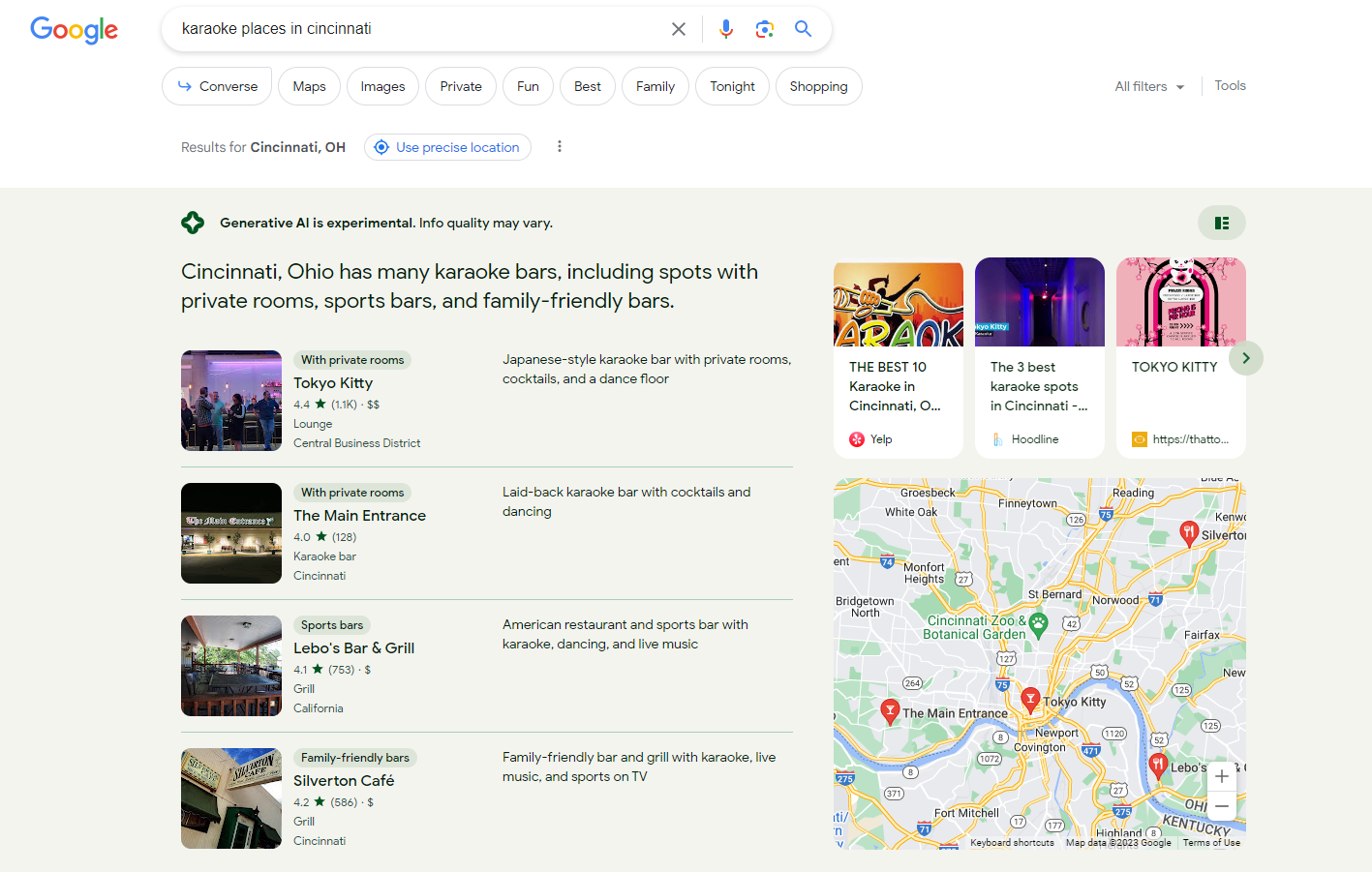Switch to the Shopping tab
The image size is (1372, 872).
point(818,86)
